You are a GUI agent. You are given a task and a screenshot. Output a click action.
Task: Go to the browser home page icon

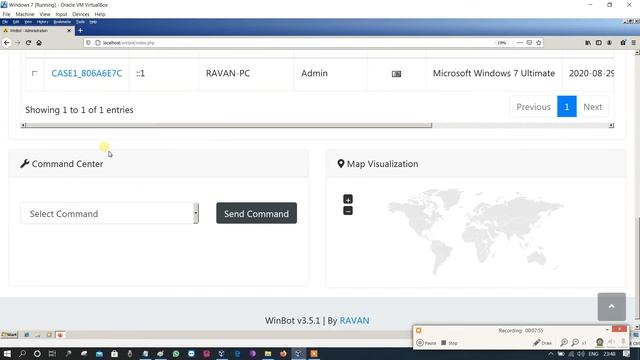(39, 42)
